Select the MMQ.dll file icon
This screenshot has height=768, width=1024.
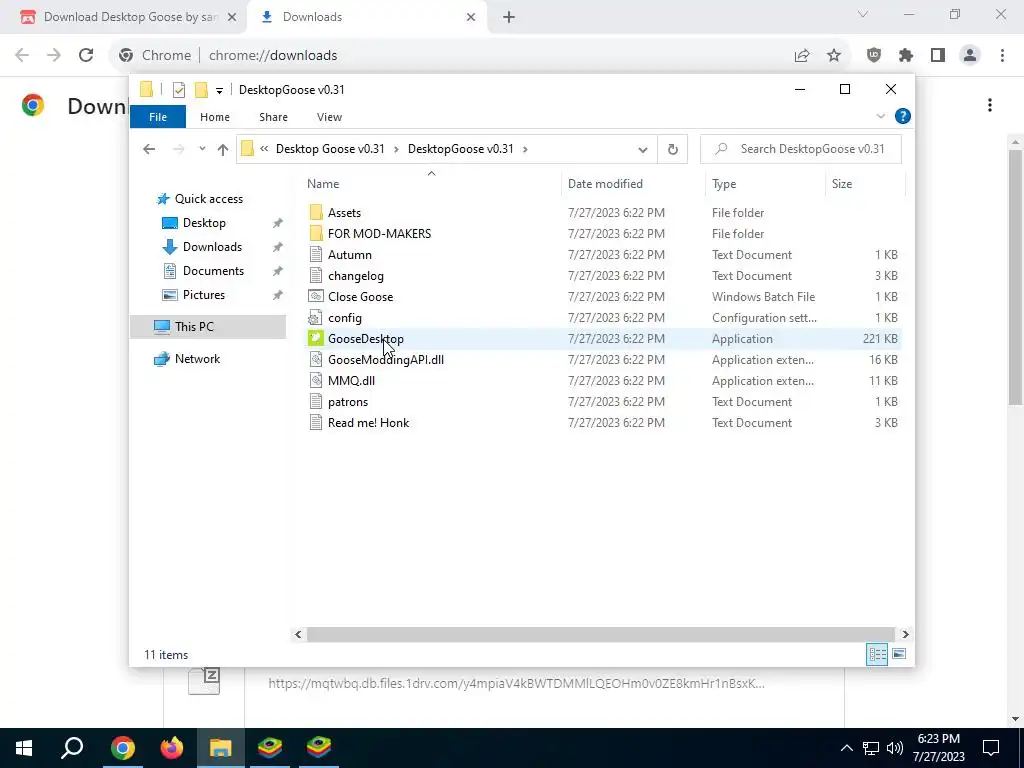click(316, 380)
